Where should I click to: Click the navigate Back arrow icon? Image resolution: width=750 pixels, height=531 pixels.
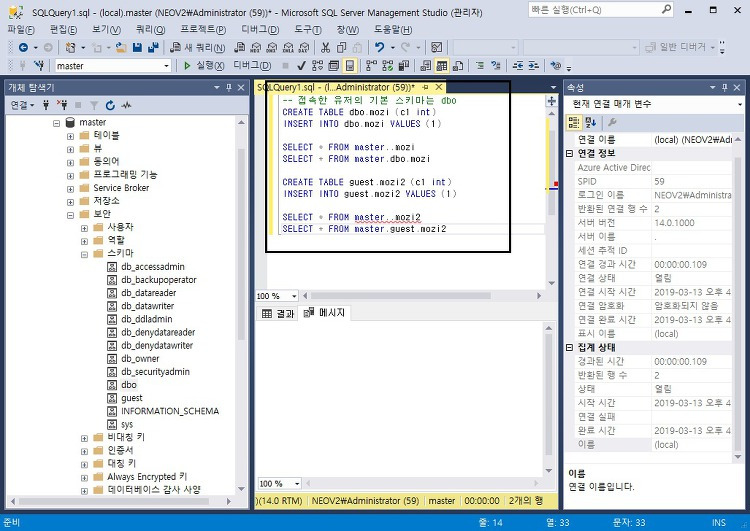tap(22, 47)
